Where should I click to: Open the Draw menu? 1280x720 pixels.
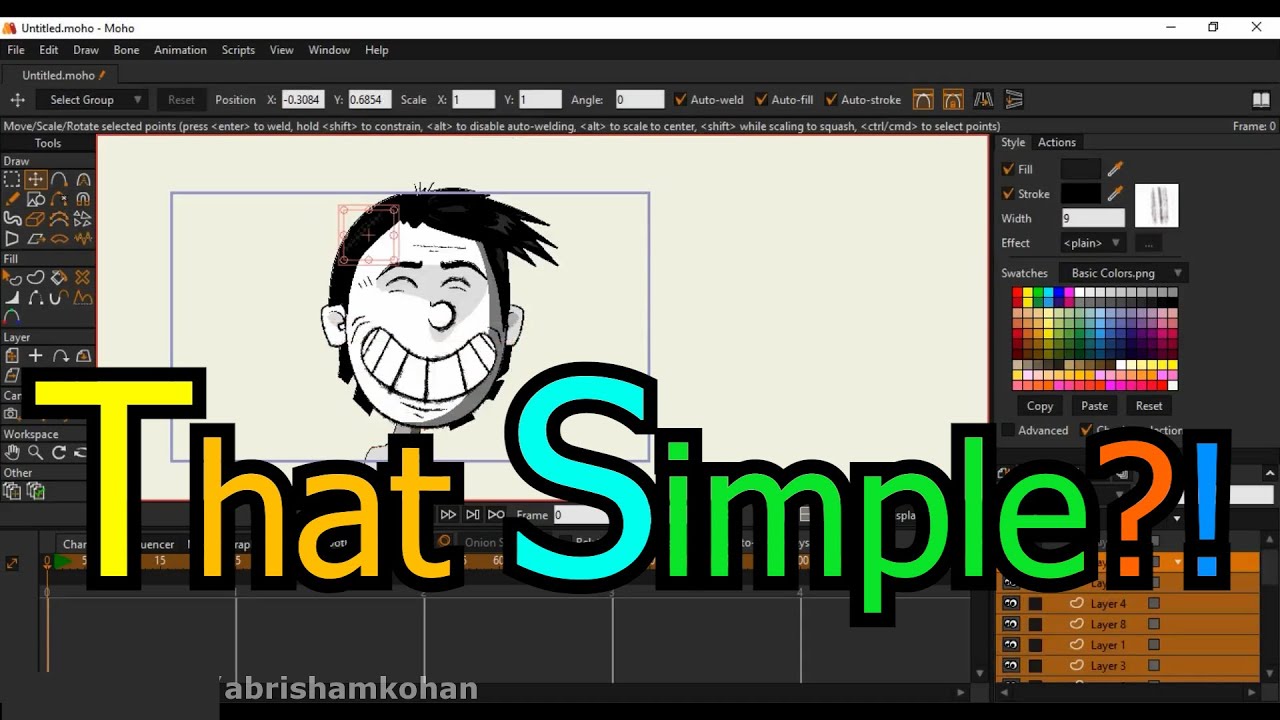[86, 50]
